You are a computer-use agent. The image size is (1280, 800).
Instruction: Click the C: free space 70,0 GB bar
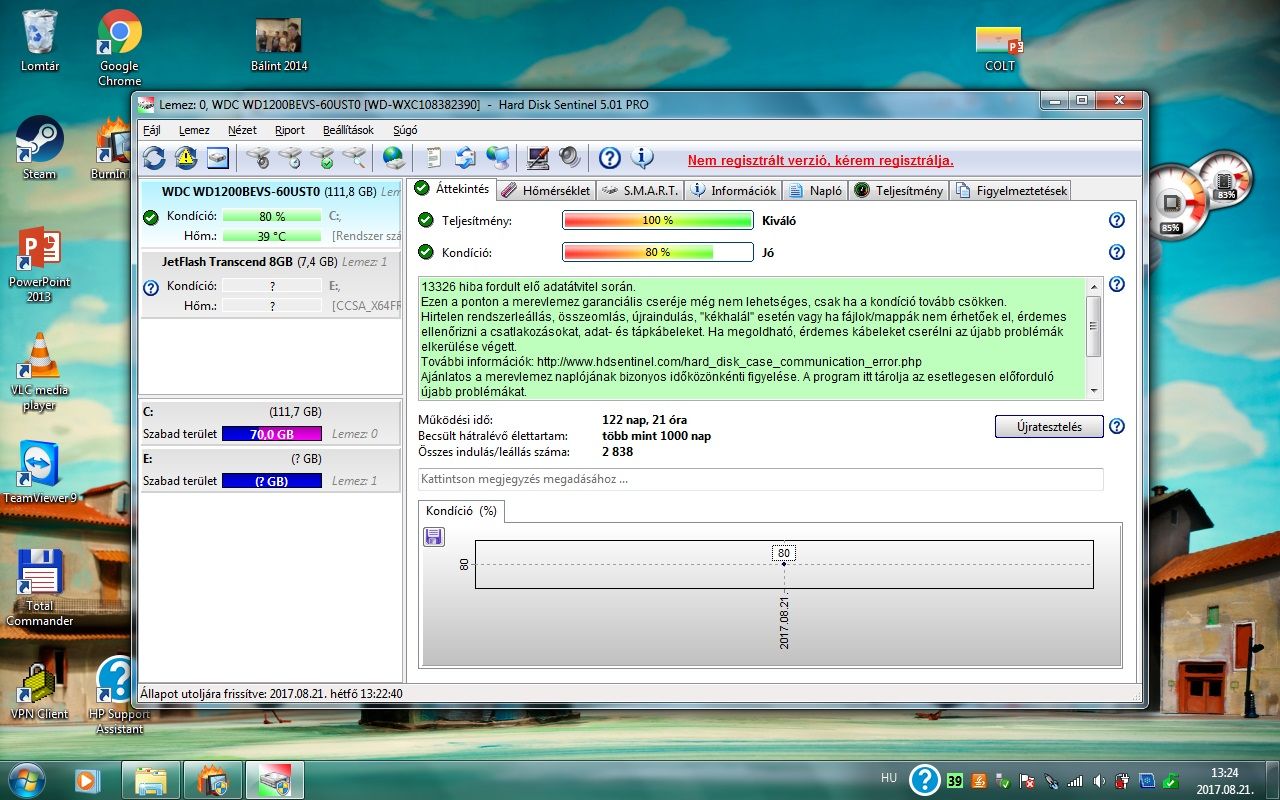(272, 434)
